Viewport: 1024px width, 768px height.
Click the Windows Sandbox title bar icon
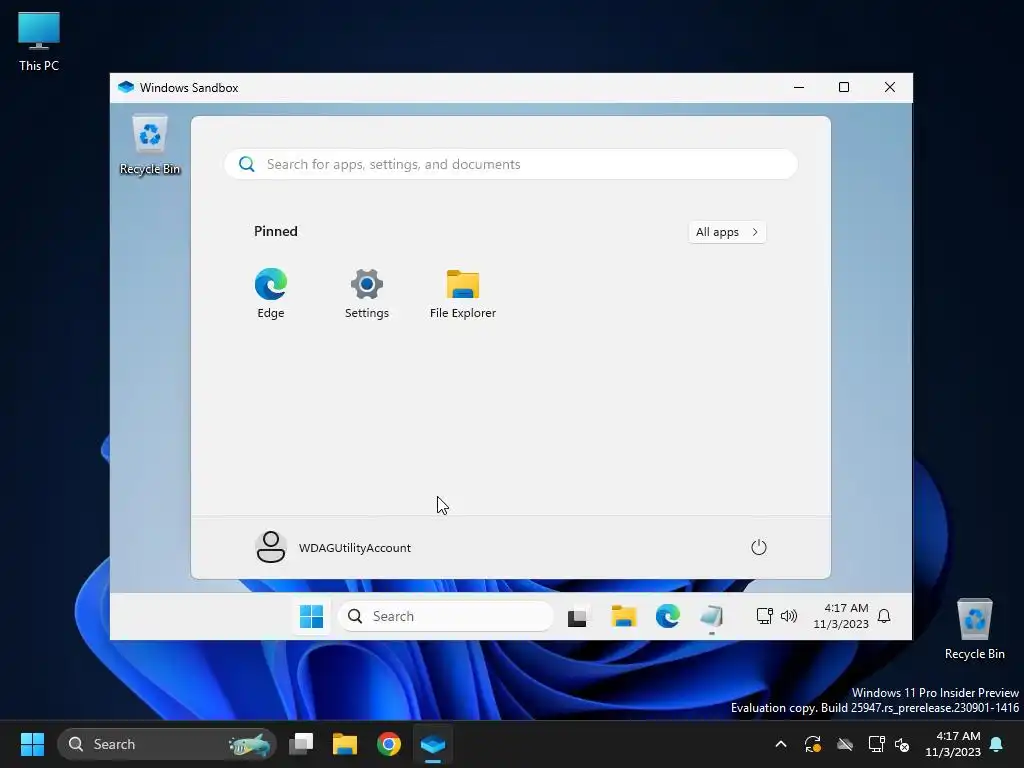click(x=126, y=88)
